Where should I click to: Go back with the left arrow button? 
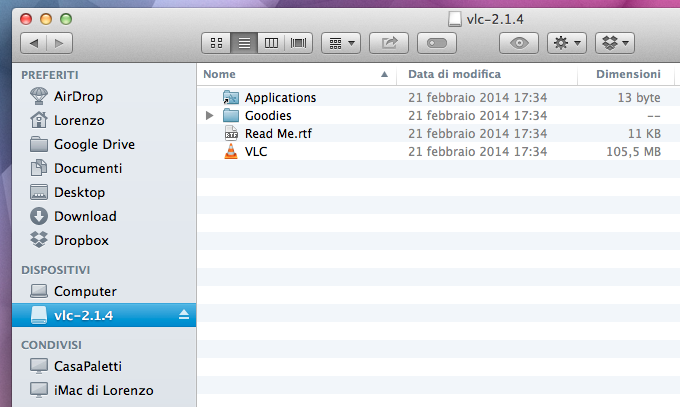(33, 43)
